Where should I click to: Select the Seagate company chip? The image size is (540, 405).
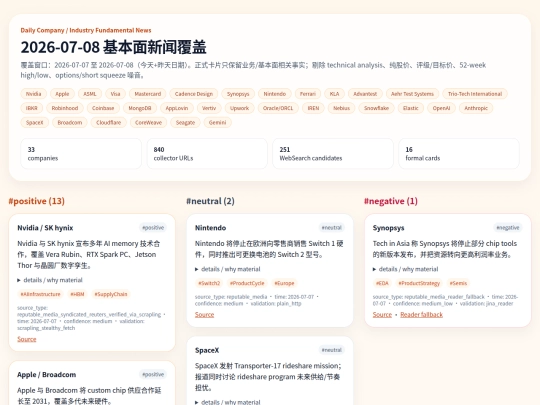pos(185,123)
